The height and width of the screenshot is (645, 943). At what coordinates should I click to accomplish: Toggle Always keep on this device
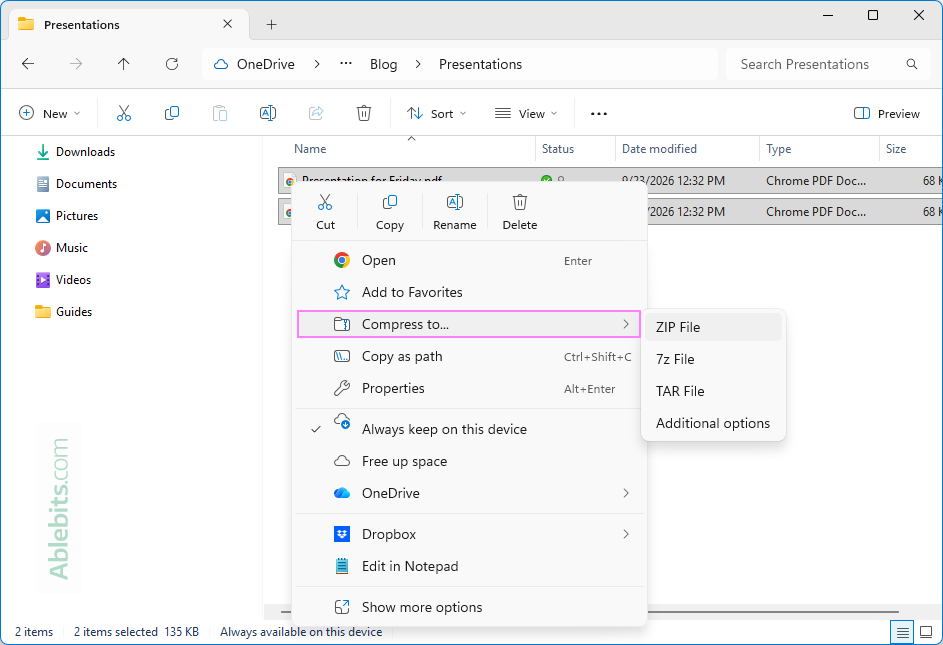point(468,429)
